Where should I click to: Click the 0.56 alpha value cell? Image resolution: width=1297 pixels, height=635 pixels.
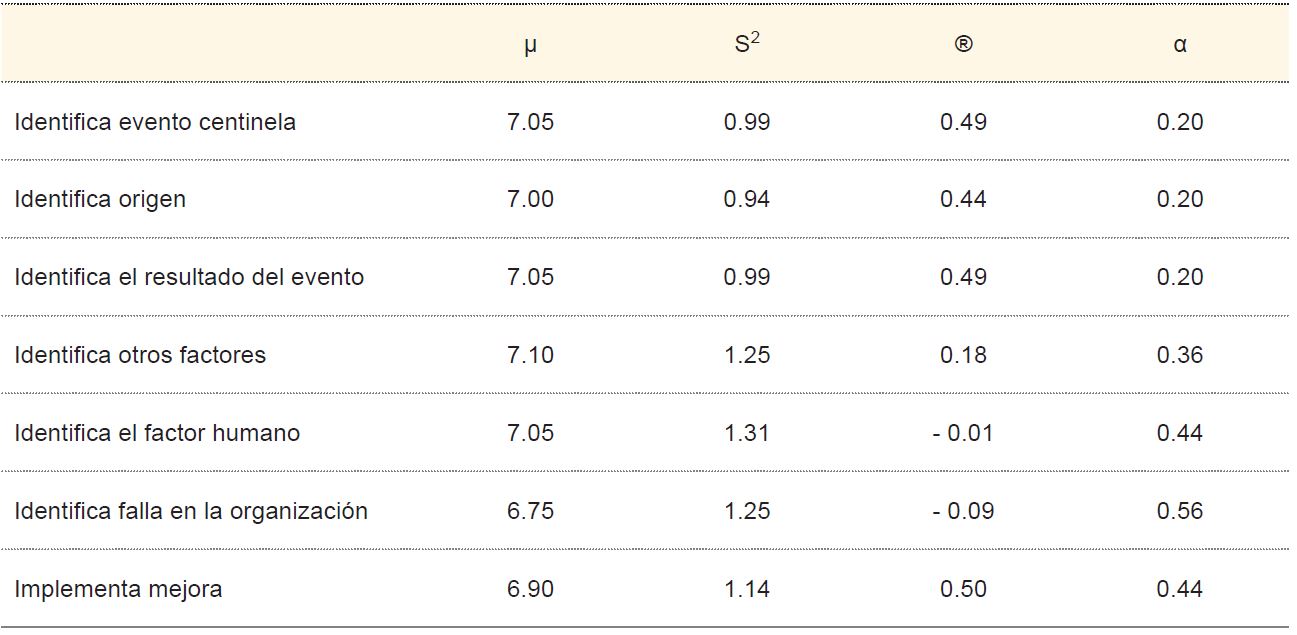point(1180,511)
